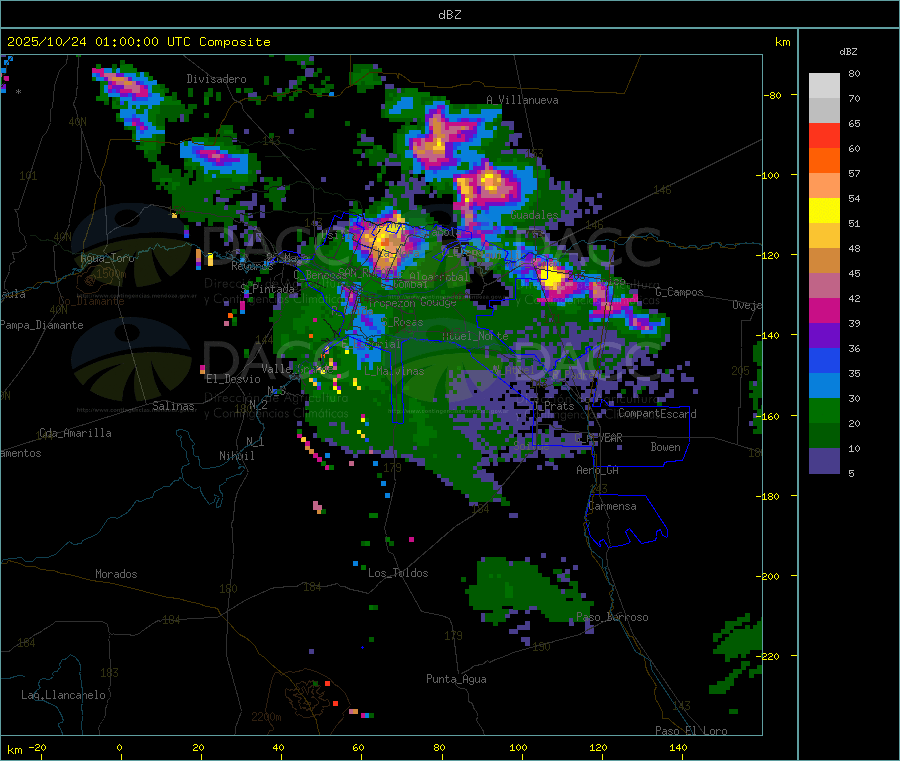Select the bright green legend color band
Viewport: 900px width, 761px height.
pos(824,410)
